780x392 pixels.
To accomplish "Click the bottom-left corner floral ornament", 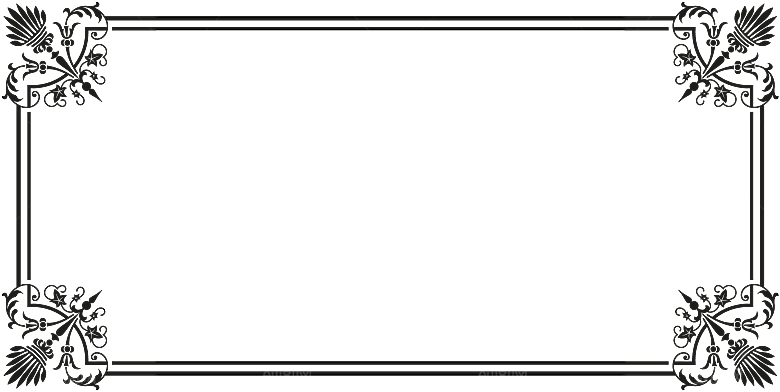I will pyautogui.click(x=55, y=337).
